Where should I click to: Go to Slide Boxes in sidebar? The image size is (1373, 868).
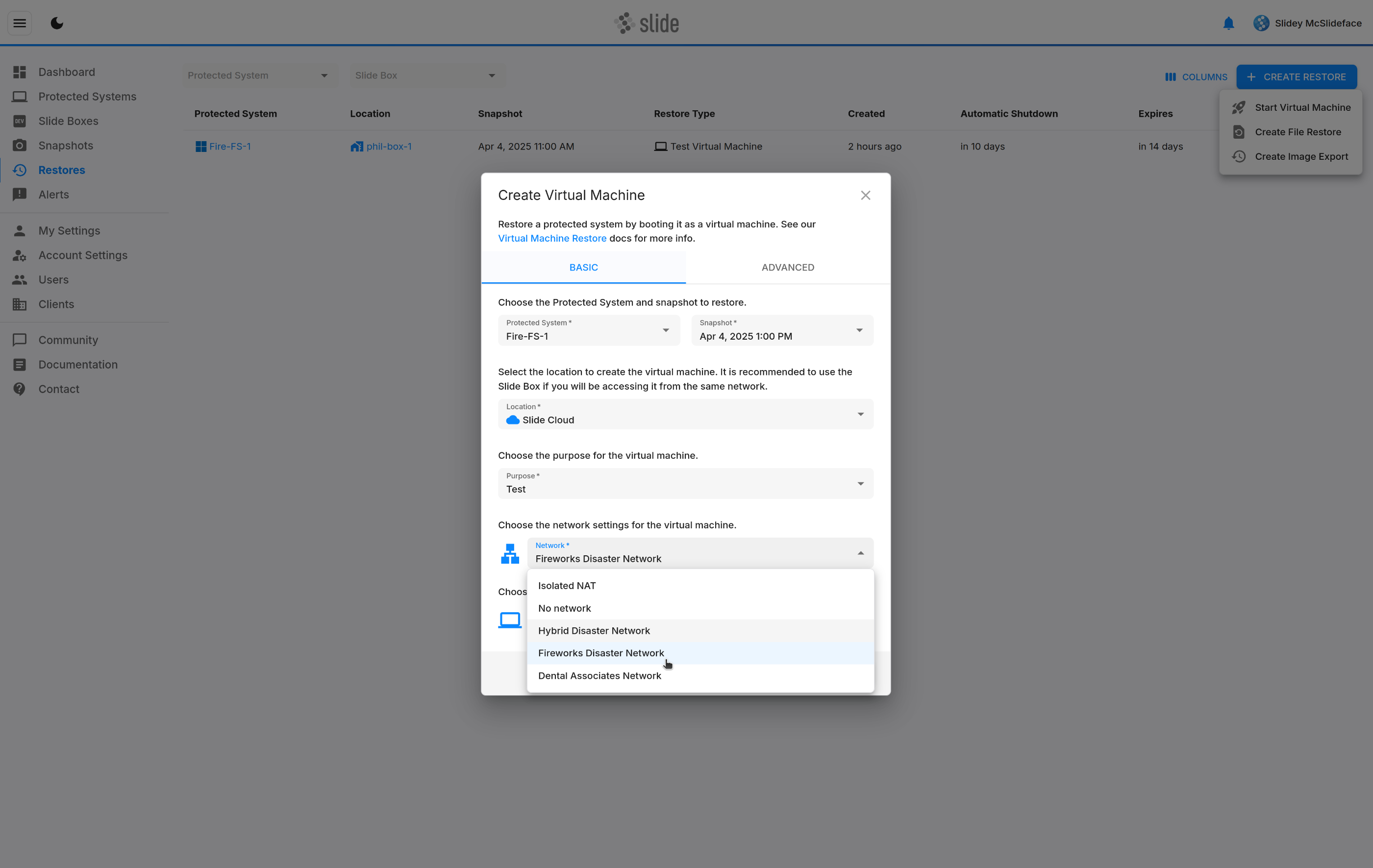pyautogui.click(x=68, y=121)
